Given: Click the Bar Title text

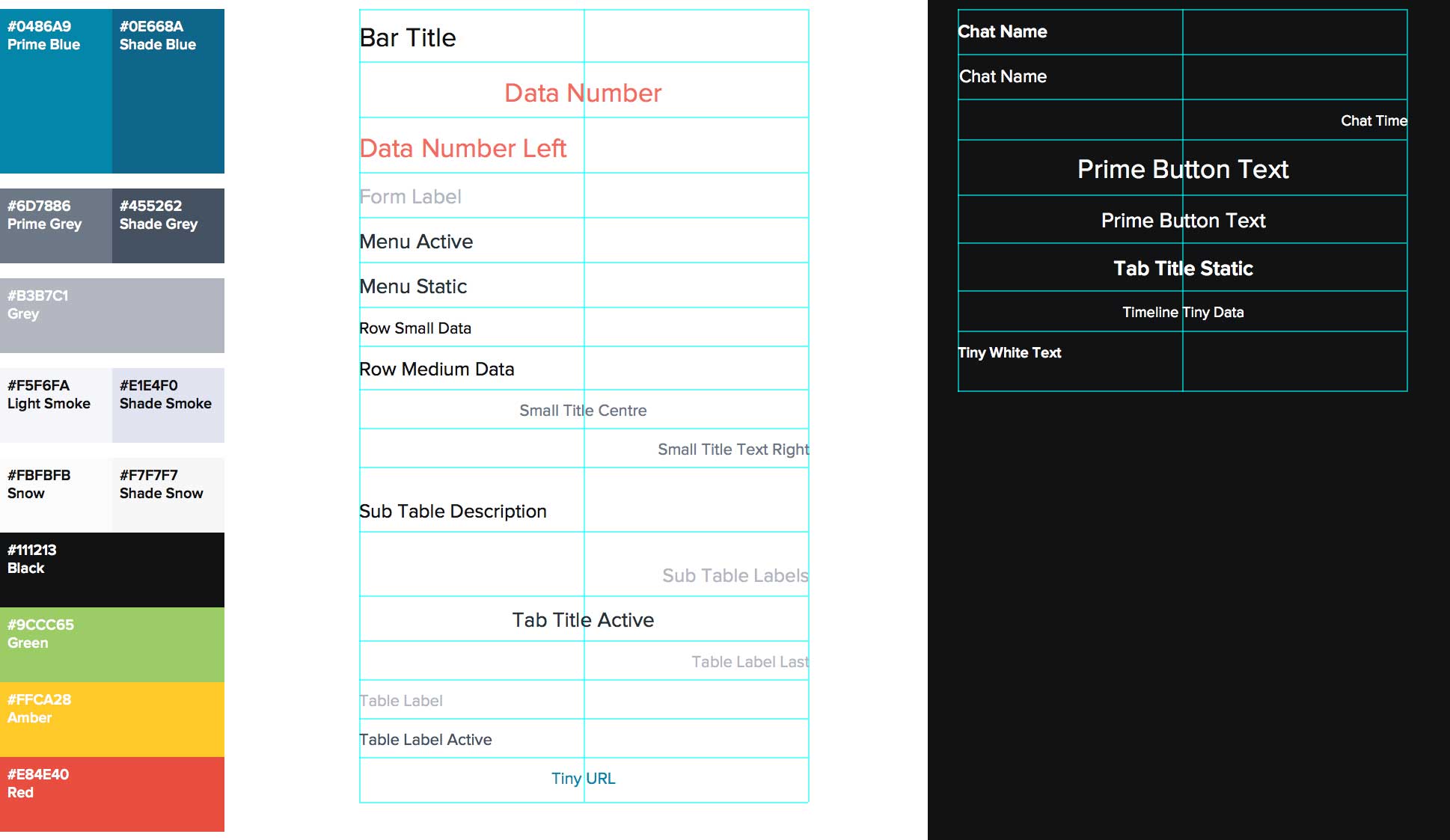Looking at the screenshot, I should 408,37.
